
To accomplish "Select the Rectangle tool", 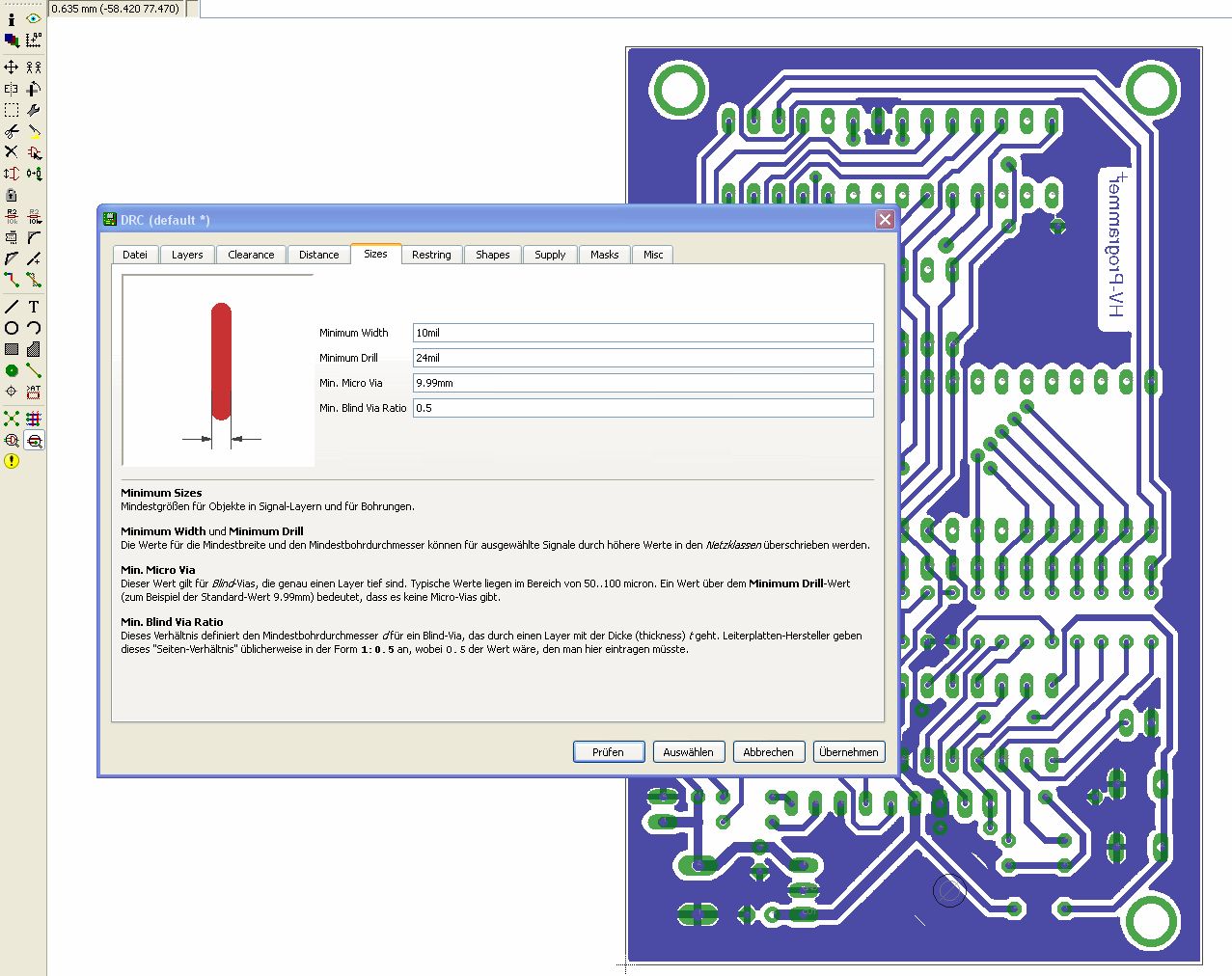I will point(12,349).
